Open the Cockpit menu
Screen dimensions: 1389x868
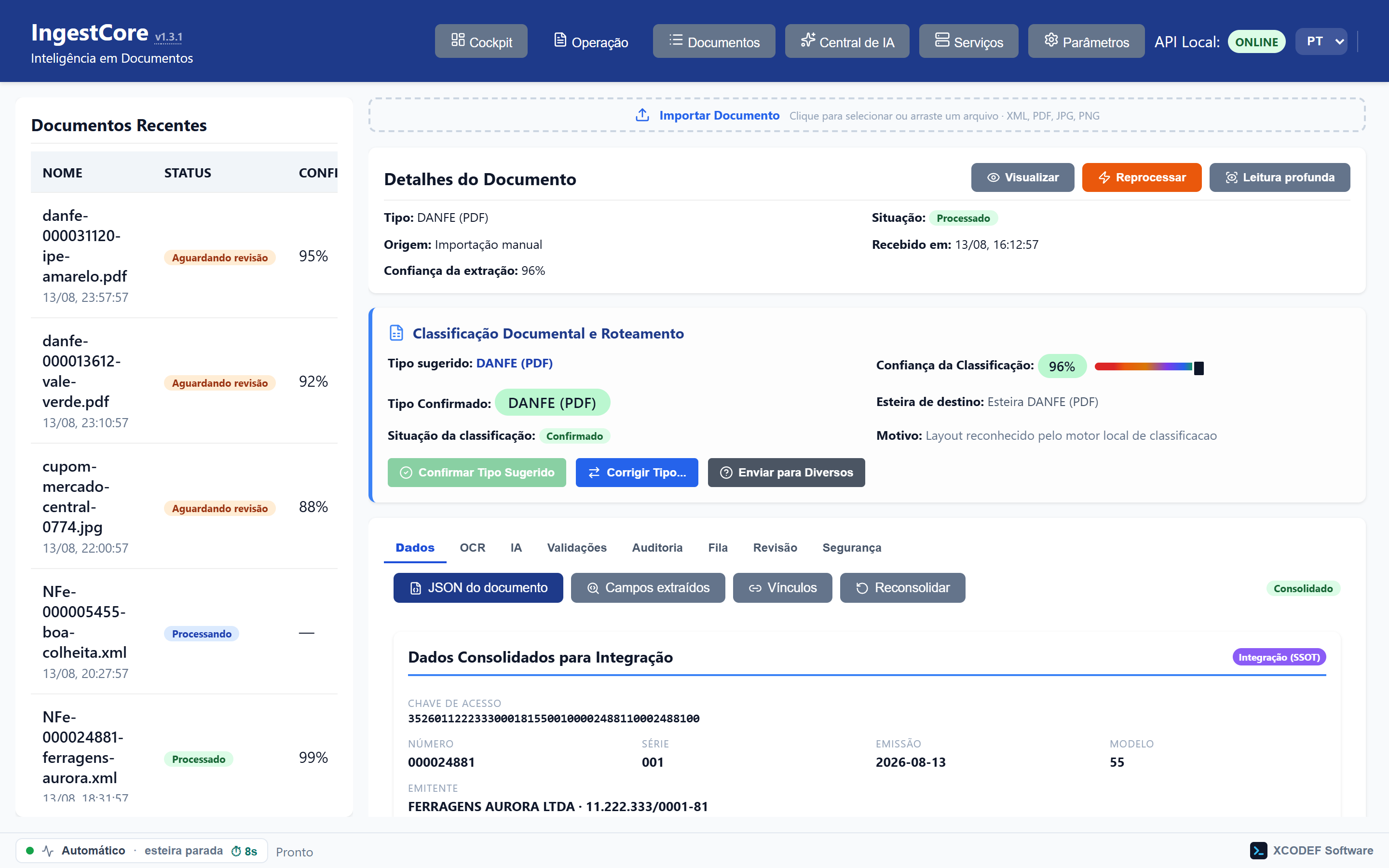(x=481, y=41)
